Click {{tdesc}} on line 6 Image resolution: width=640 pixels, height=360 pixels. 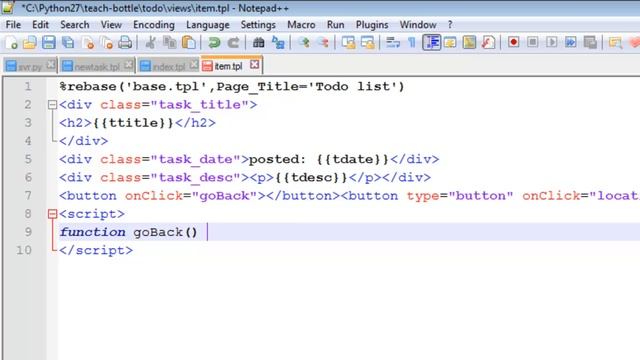tap(311, 178)
